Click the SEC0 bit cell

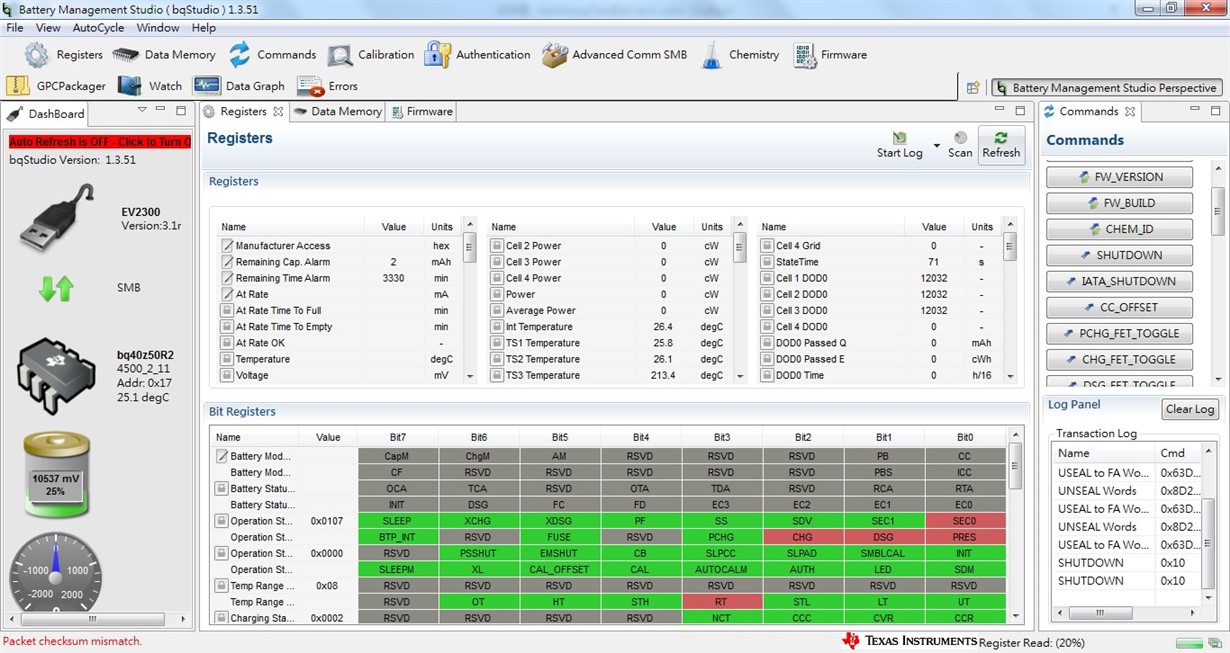coord(964,521)
